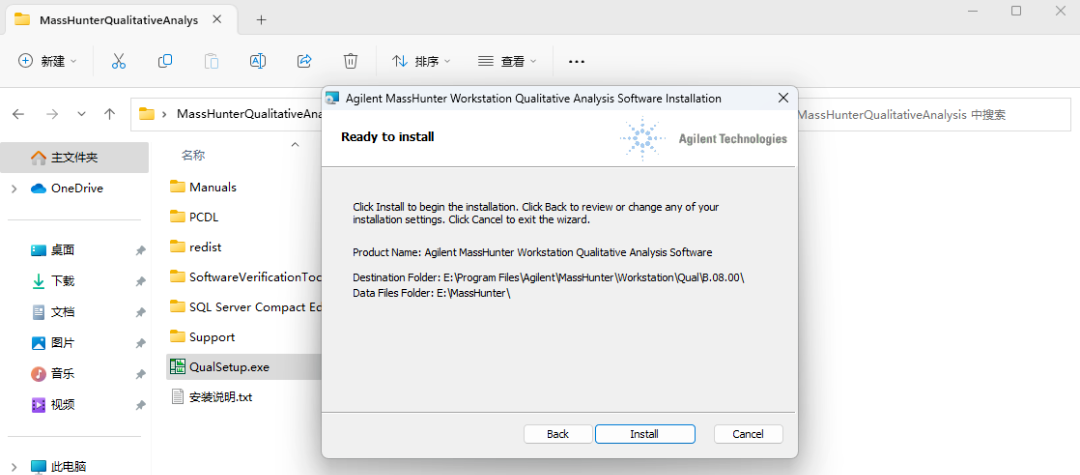This screenshot has height=475, width=1080.
Task: Click the pin icon next to 音乐
Action: click(x=141, y=374)
